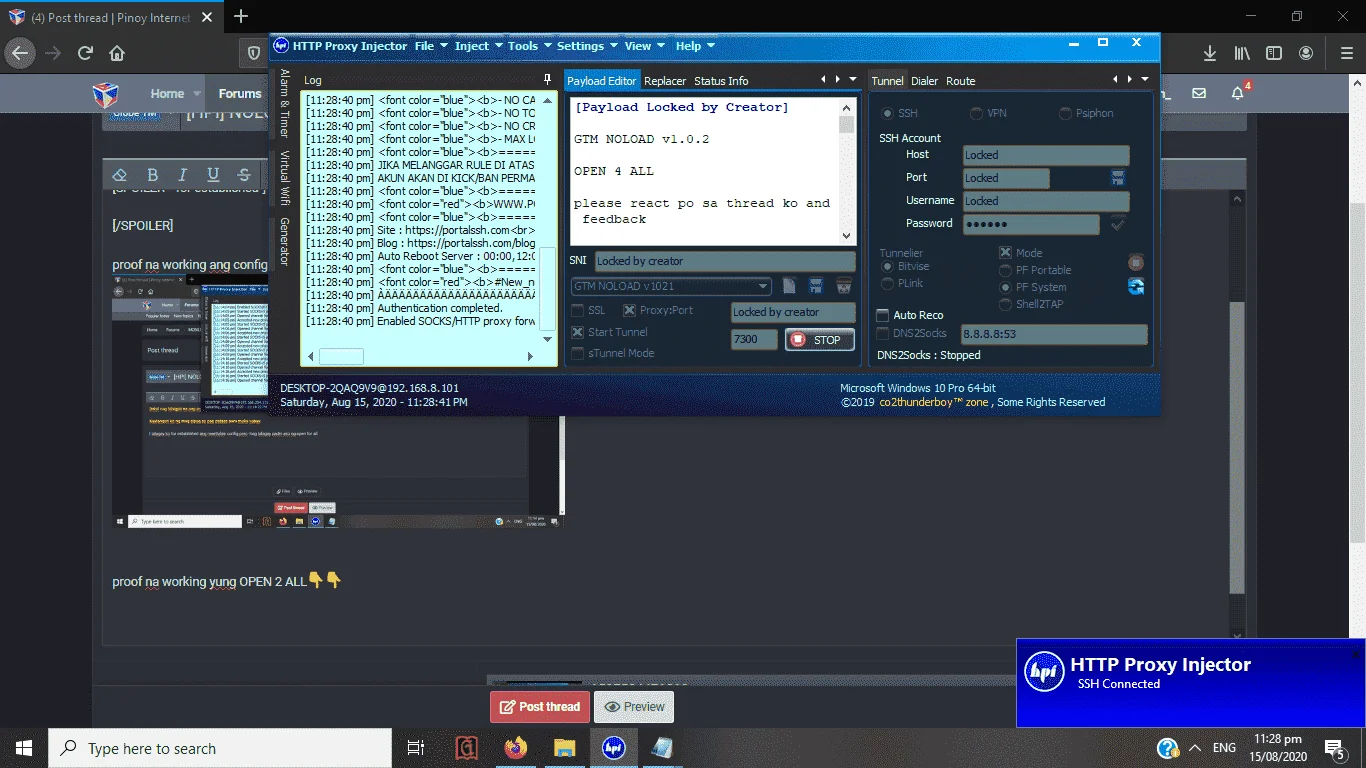Image resolution: width=1366 pixels, height=768 pixels.
Task: Toggle the Mode checkbox
Action: (1006, 253)
